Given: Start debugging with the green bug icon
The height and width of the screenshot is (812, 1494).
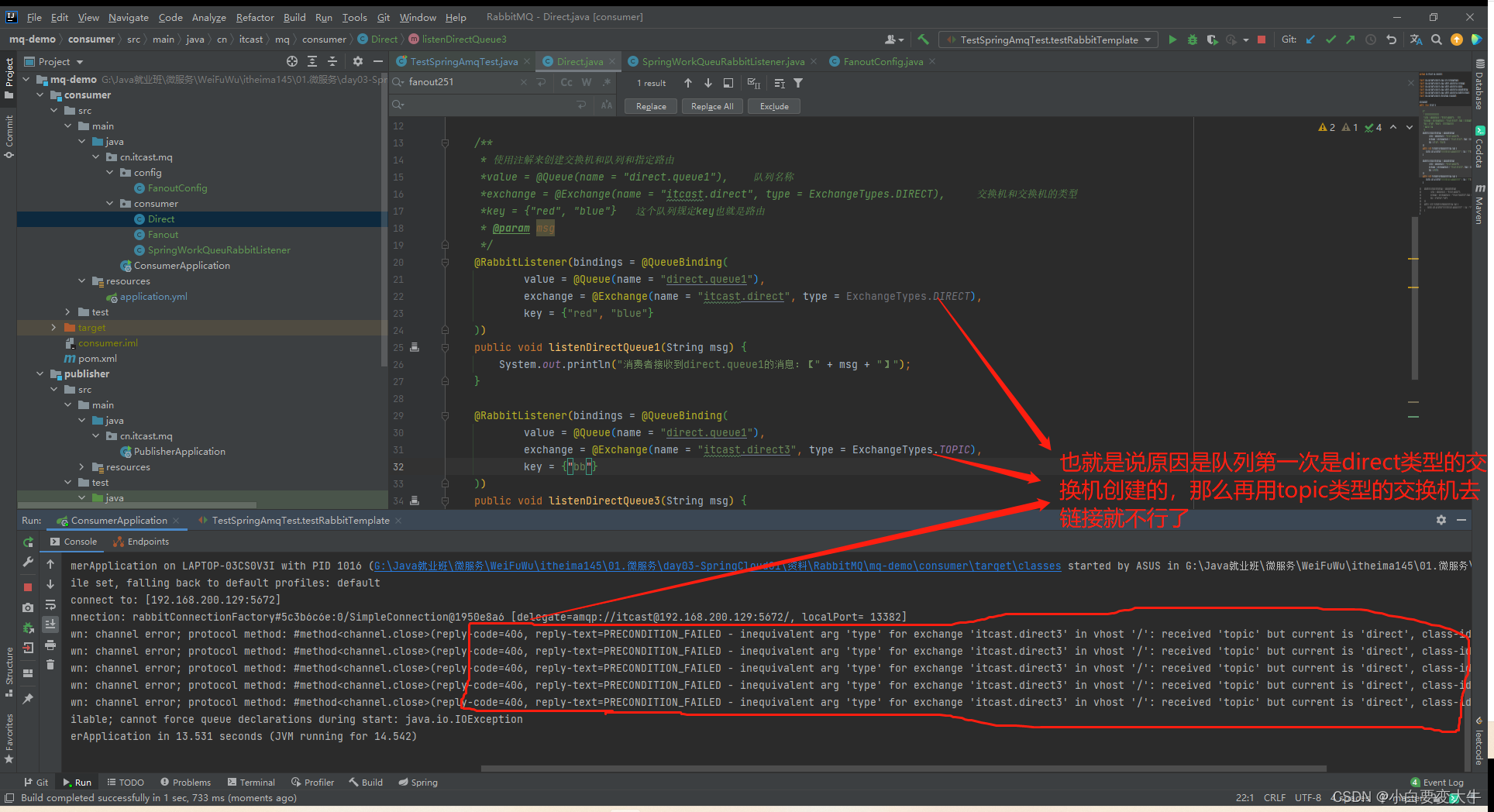Looking at the screenshot, I should pyautogui.click(x=1193, y=40).
